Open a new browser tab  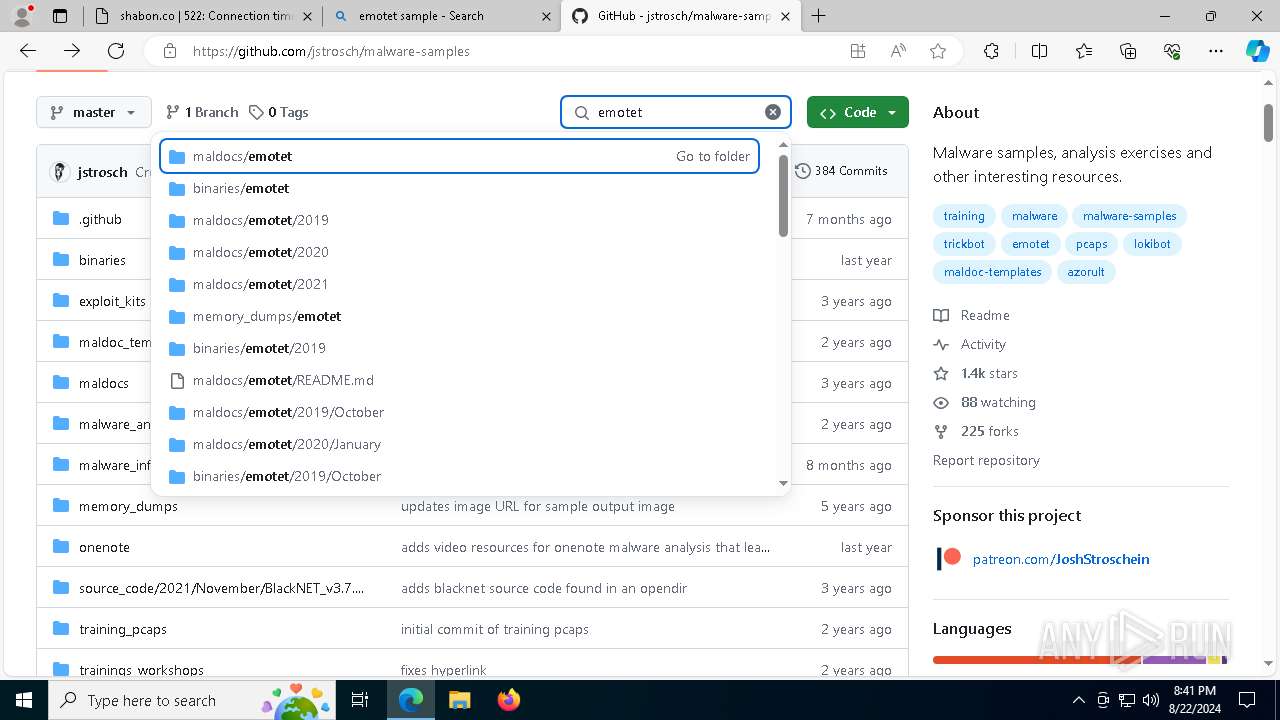pyautogui.click(x=819, y=16)
